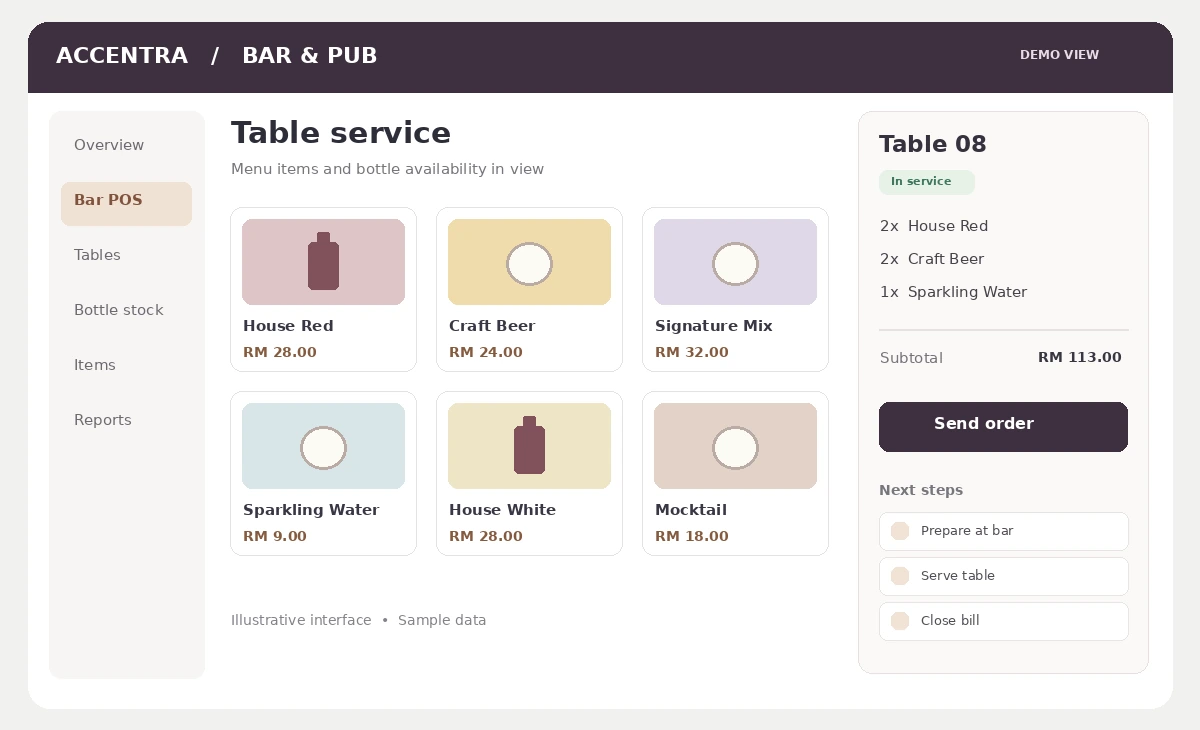
Task: Click the BAR & PUB breadcrumb
Action: 310,56
